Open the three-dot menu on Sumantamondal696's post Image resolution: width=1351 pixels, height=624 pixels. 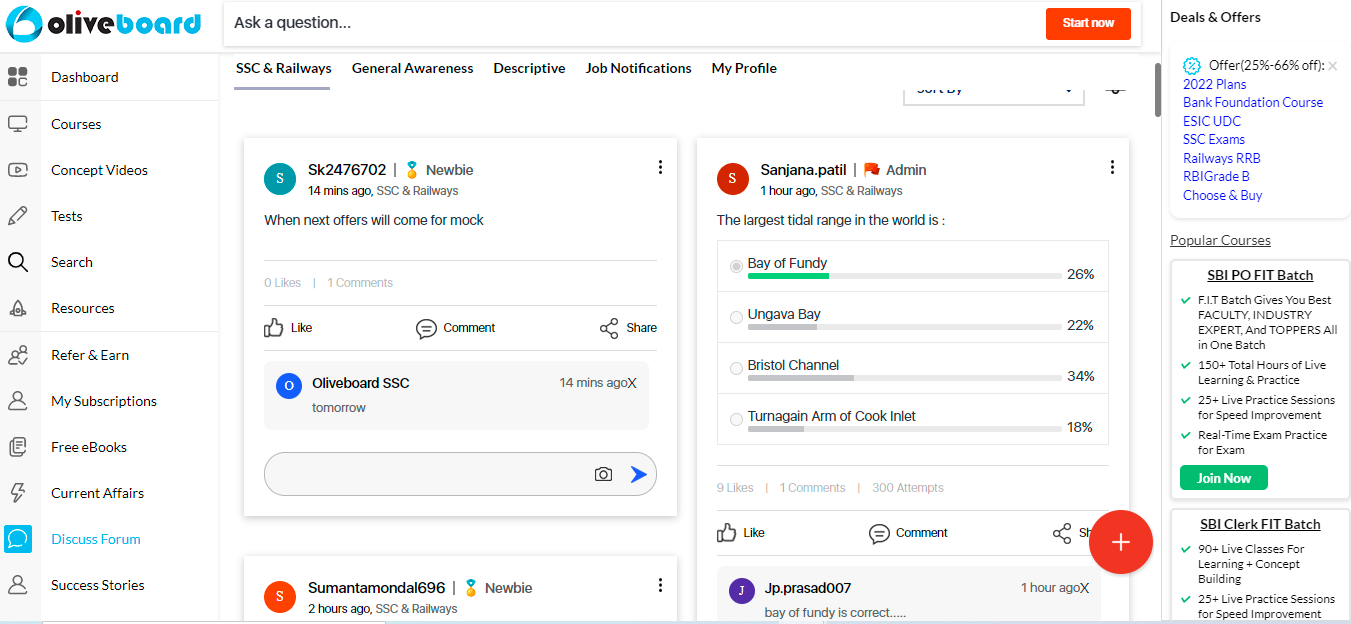click(x=660, y=585)
